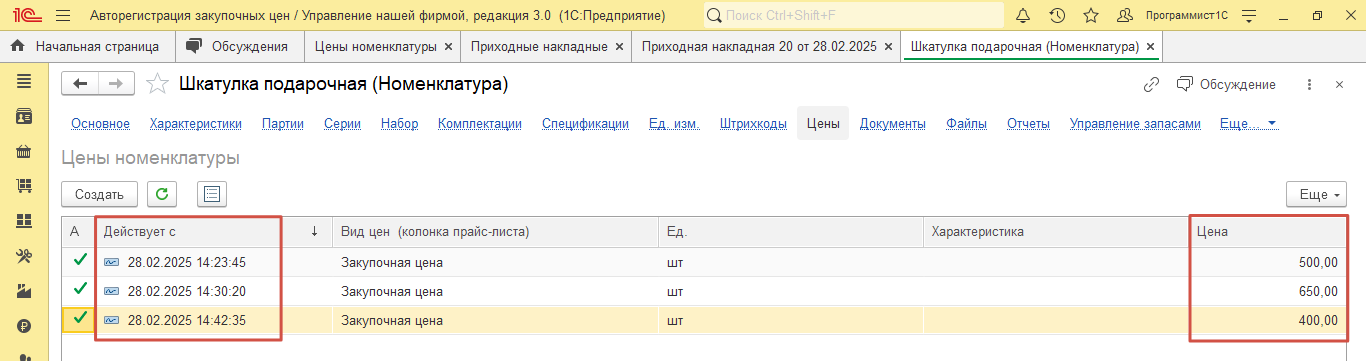Open the Production factory sidebar icon
Screen dimensions: 1366x361
(x=24, y=291)
